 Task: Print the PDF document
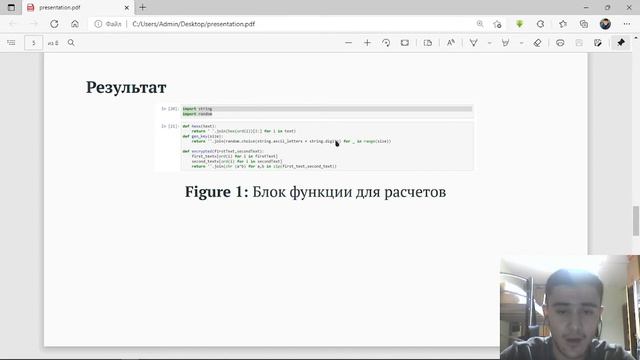pos(560,42)
